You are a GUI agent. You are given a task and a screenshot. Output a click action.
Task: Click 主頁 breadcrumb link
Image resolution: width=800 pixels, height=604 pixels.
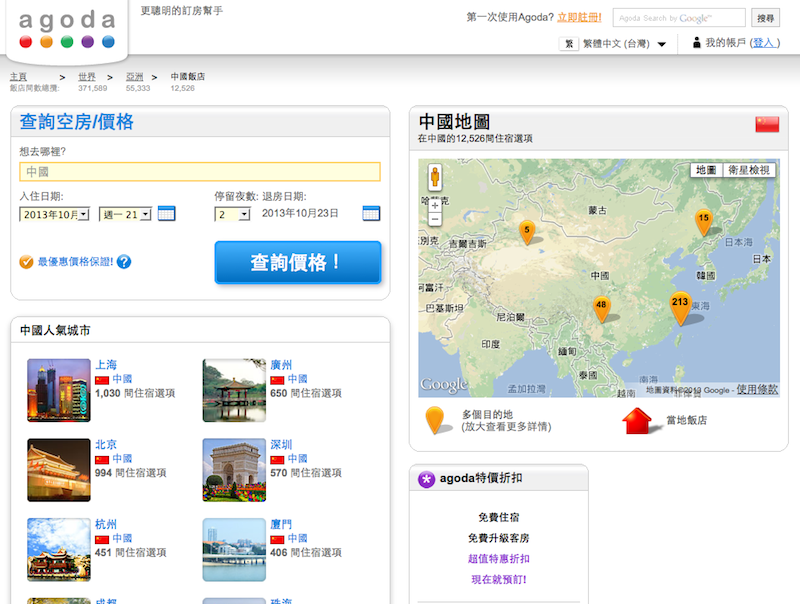pos(18,77)
